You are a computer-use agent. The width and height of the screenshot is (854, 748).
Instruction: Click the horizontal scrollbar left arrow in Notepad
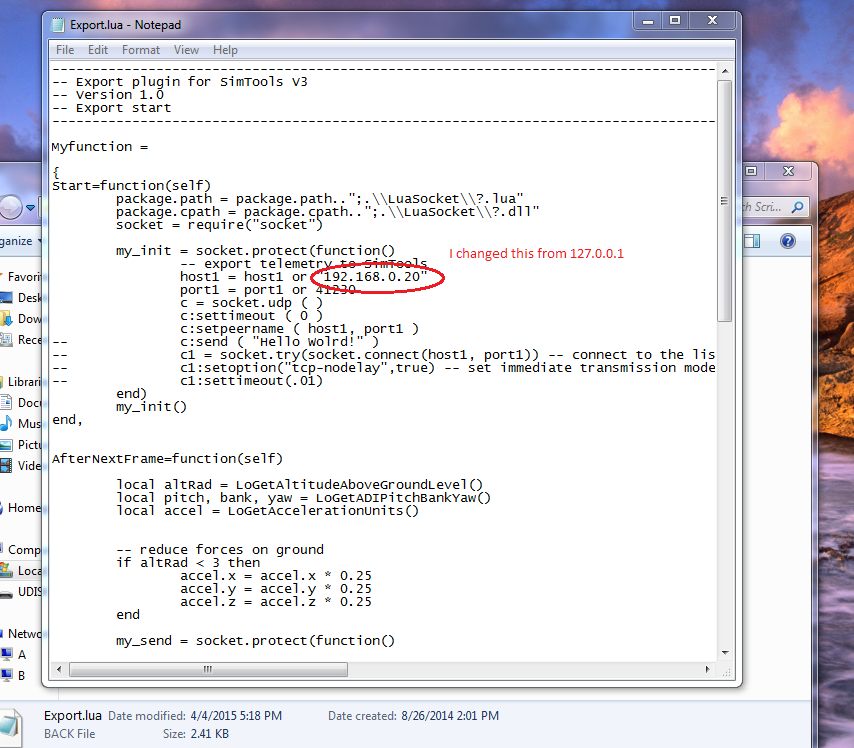click(59, 669)
